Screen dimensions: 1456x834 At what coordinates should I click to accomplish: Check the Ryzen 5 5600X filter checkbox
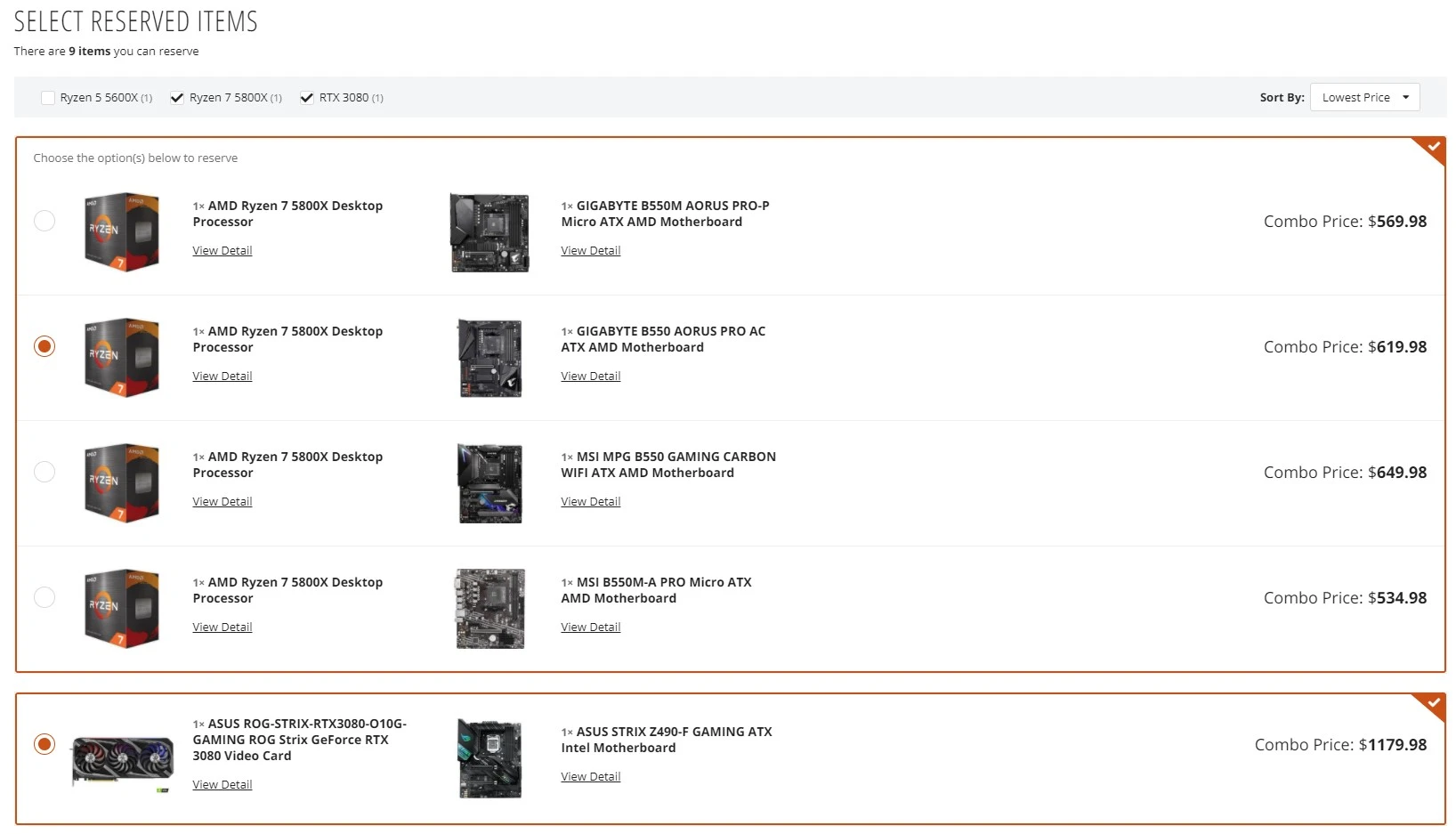(48, 98)
